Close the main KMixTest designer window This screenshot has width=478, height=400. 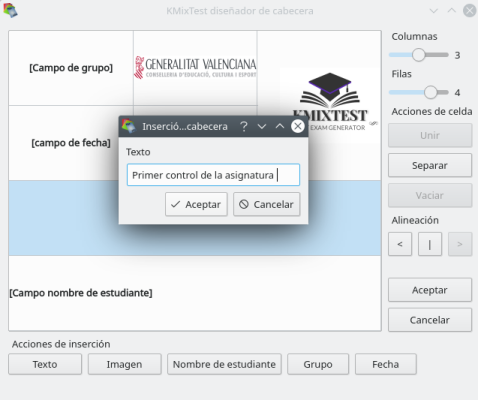[470, 11]
